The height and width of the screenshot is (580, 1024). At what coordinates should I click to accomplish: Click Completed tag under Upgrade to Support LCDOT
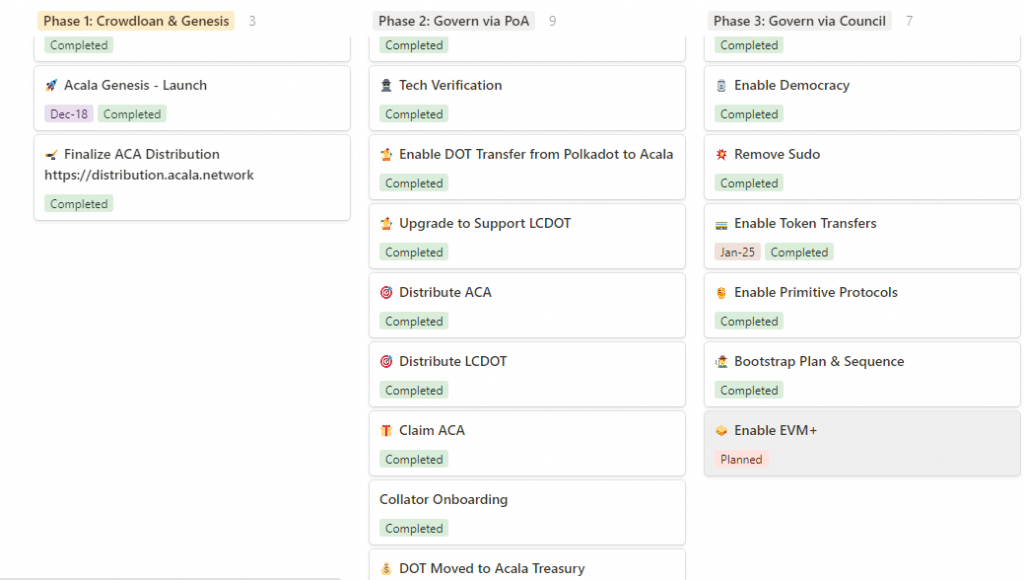tap(414, 252)
